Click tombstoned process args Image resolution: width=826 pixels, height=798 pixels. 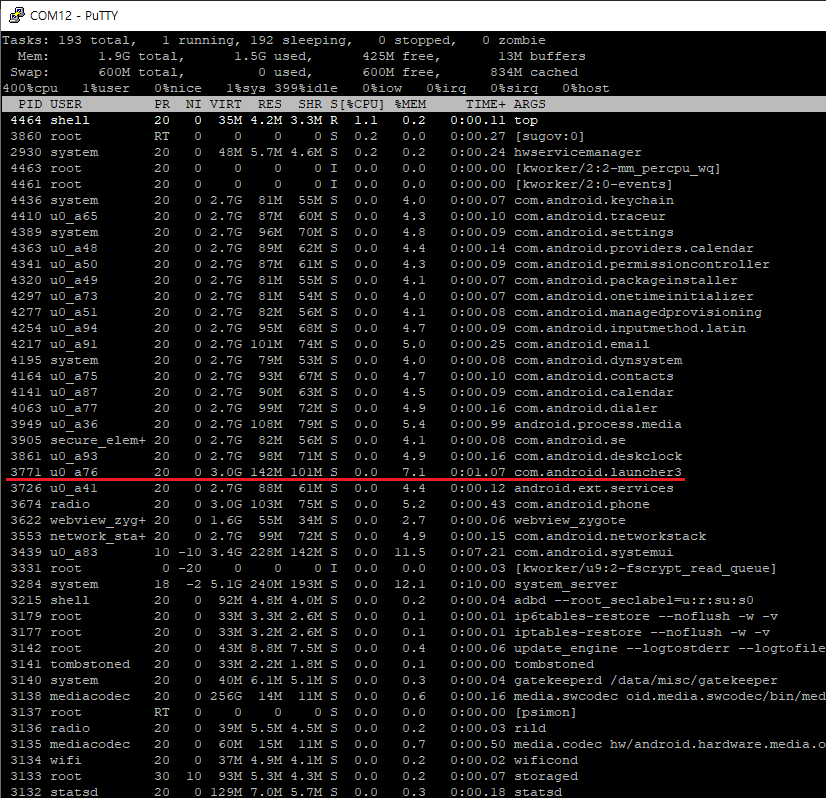[554, 664]
